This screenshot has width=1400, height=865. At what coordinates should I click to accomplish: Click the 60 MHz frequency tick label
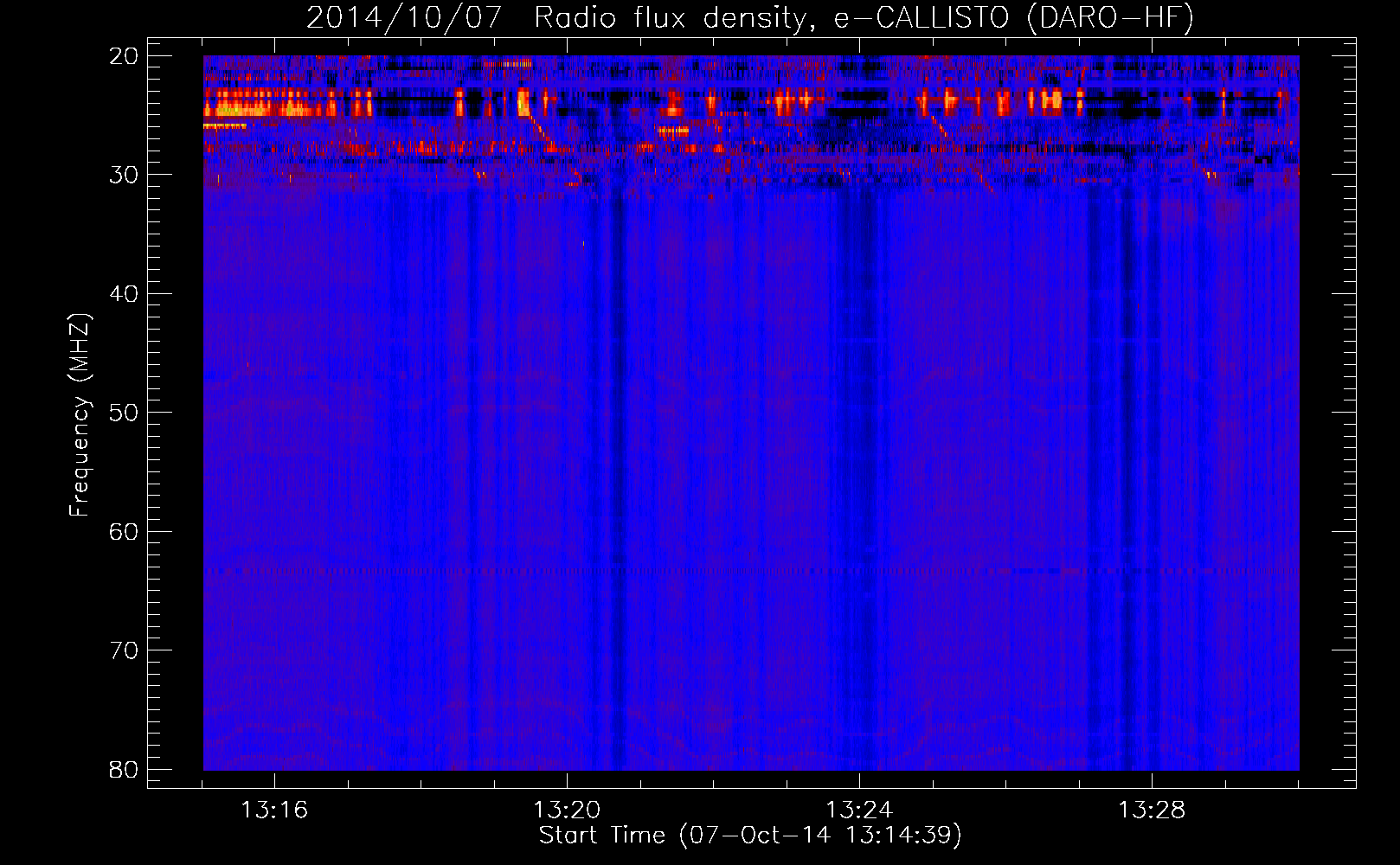[124, 532]
